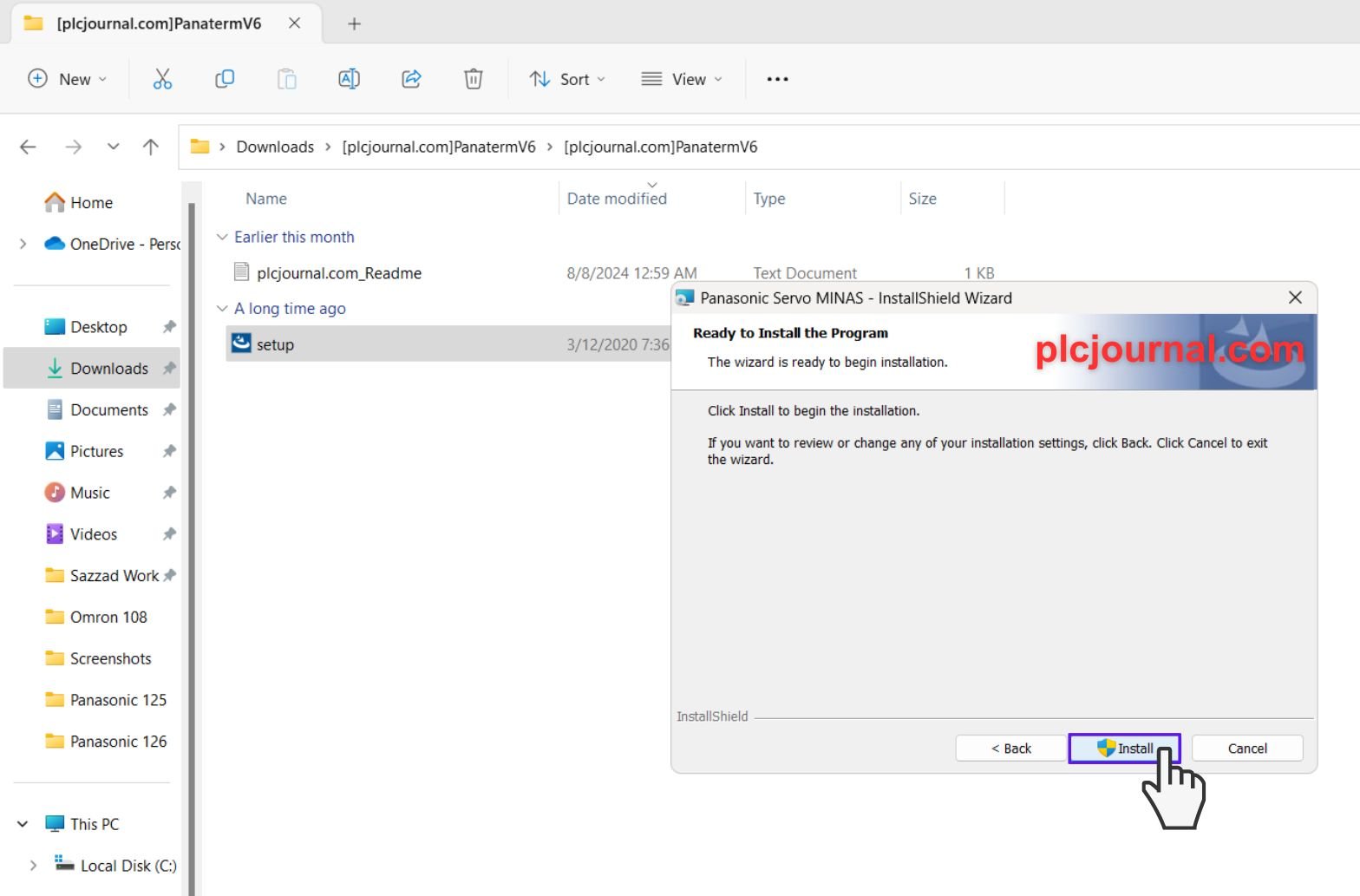Click the Music icon in sidebar
This screenshot has width=1360, height=896.
55,493
